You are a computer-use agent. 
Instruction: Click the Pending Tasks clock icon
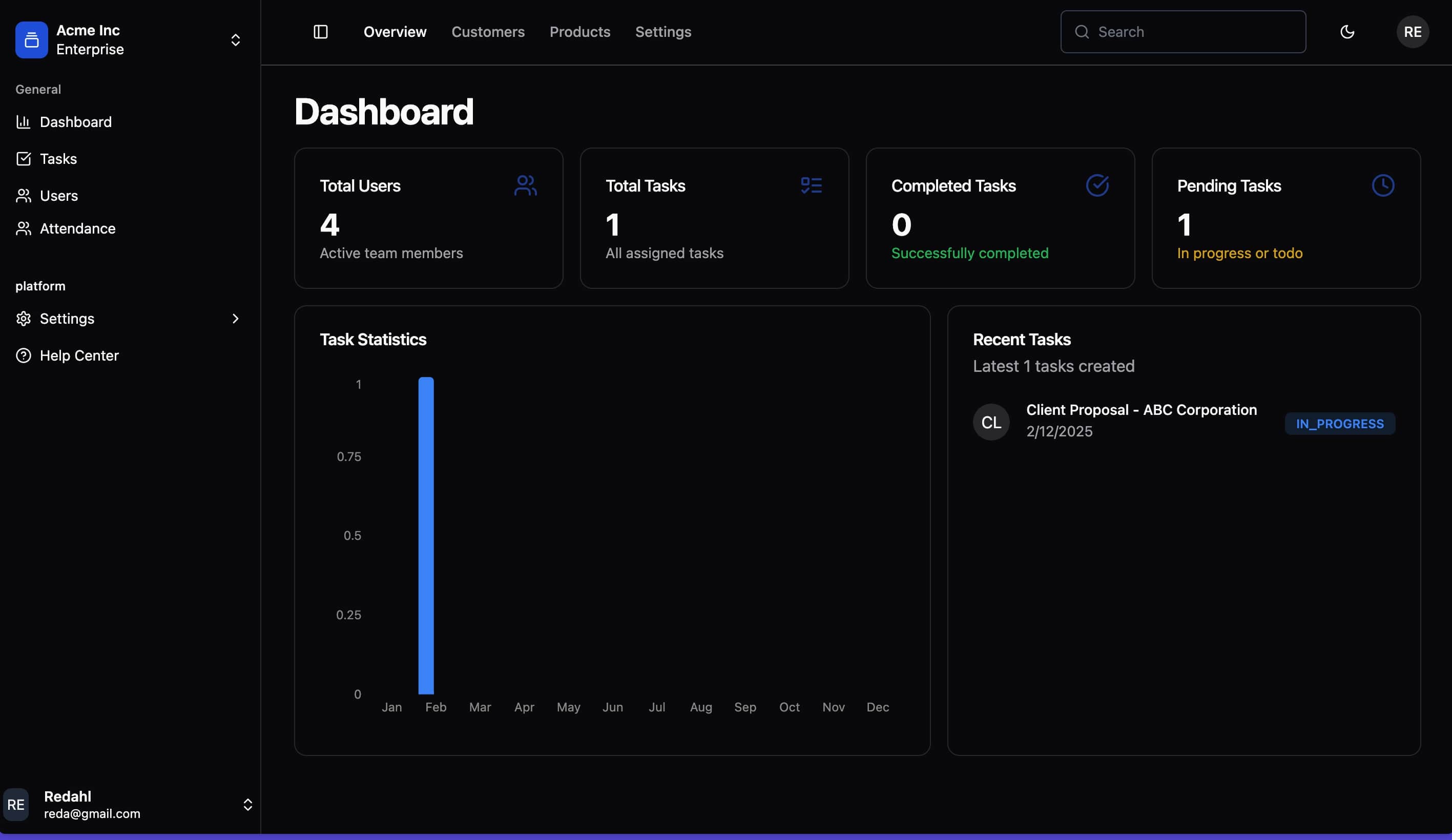(x=1383, y=185)
